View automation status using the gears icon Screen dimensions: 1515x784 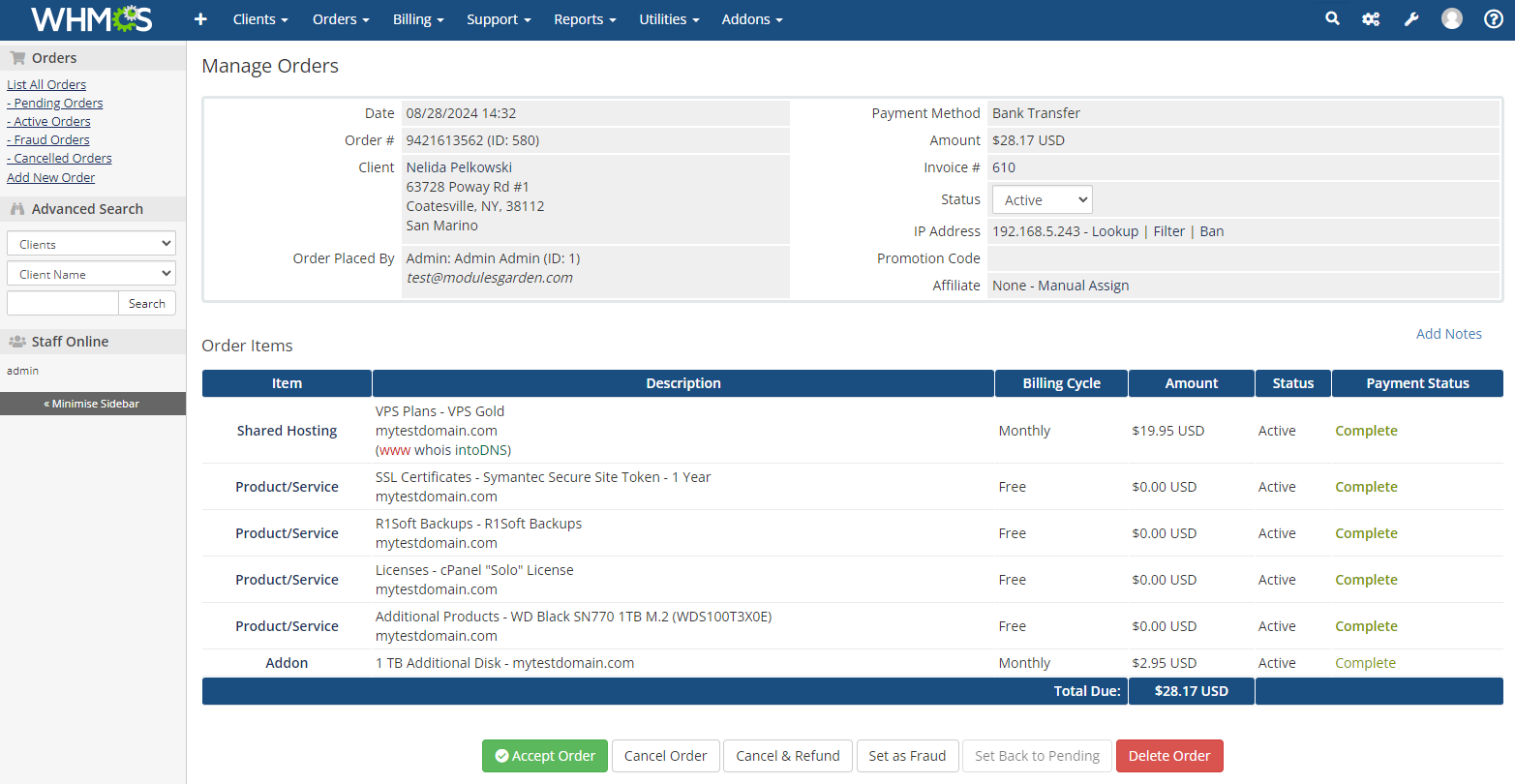click(x=1371, y=17)
